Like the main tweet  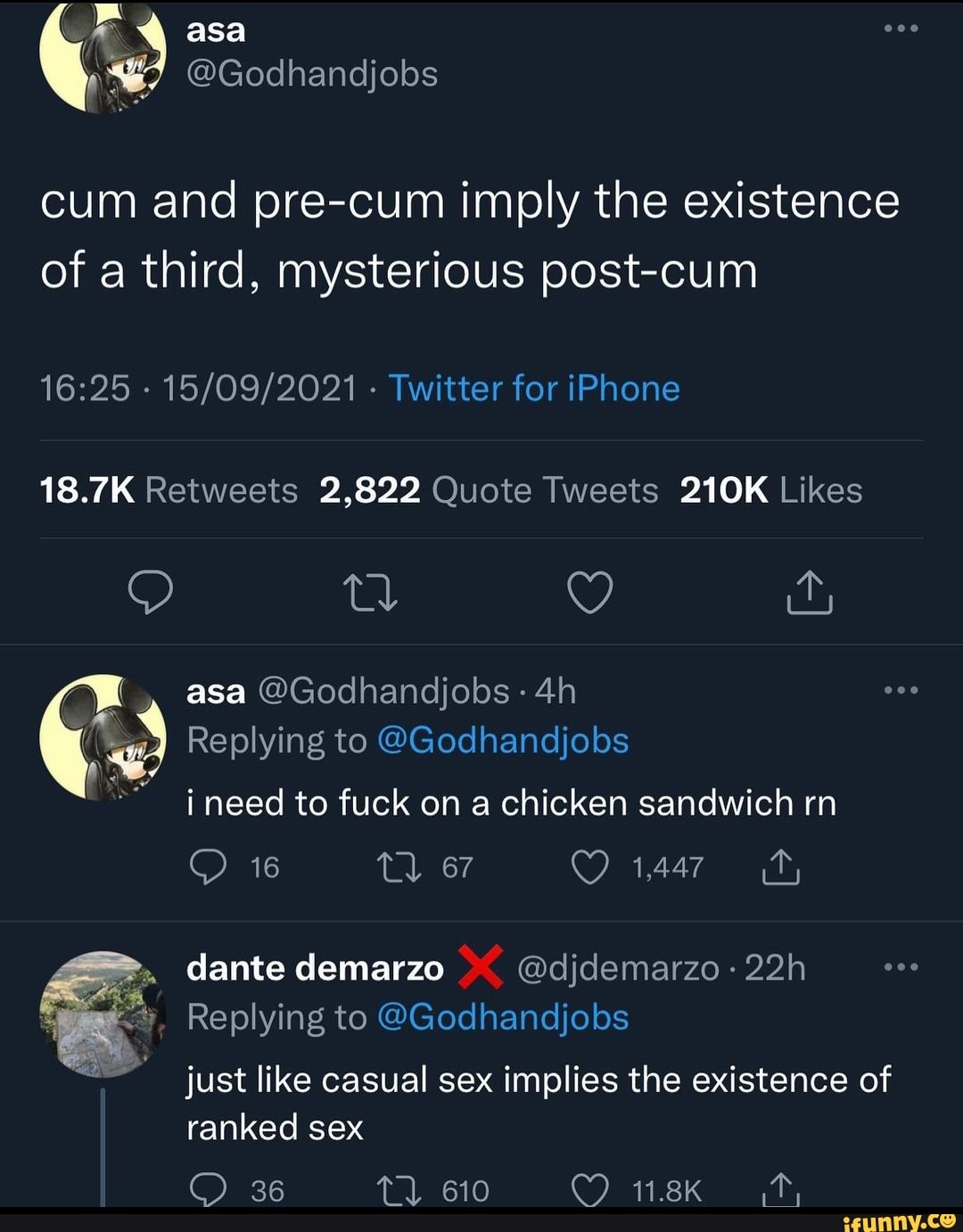pyautogui.click(x=590, y=592)
